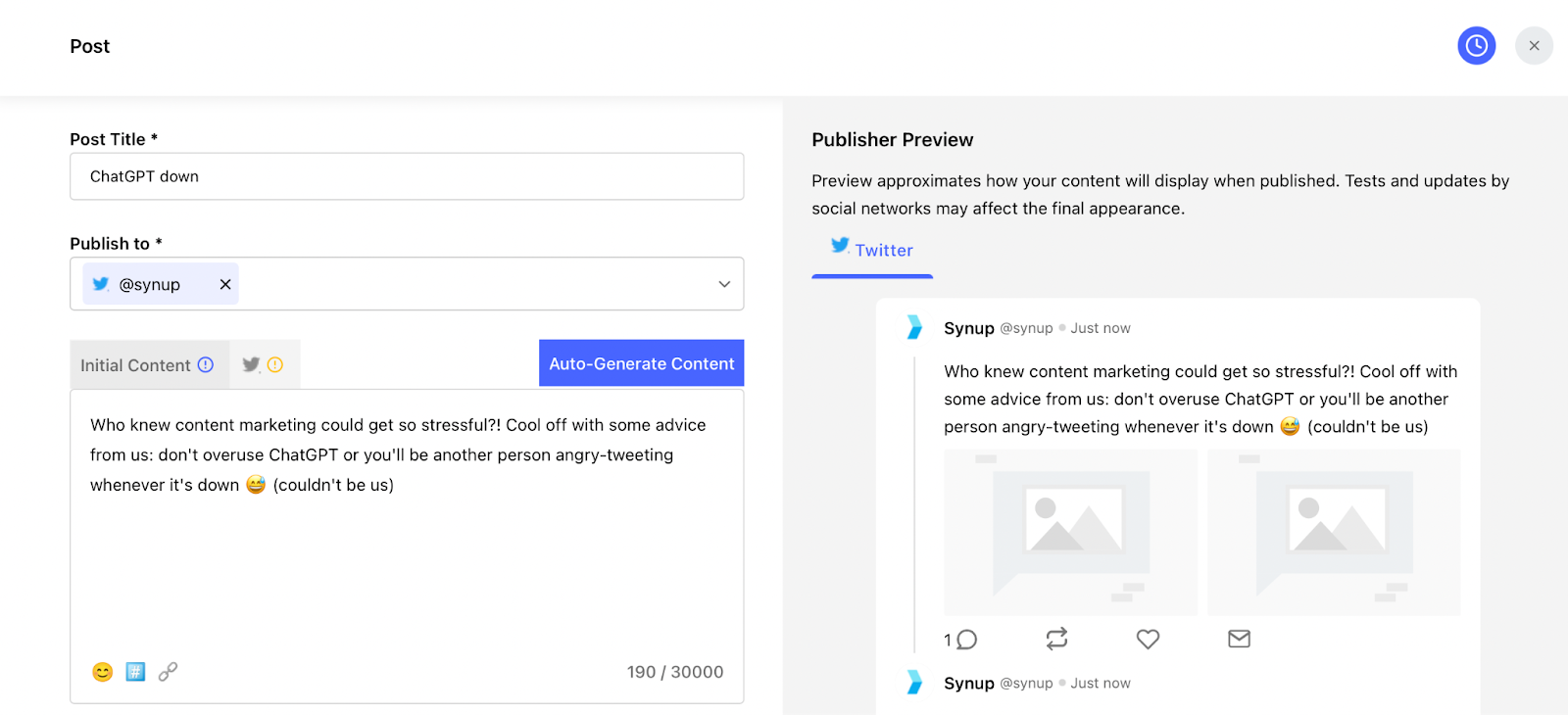Click the second image placeholder in preview
1568x715 pixels.
(1334, 532)
